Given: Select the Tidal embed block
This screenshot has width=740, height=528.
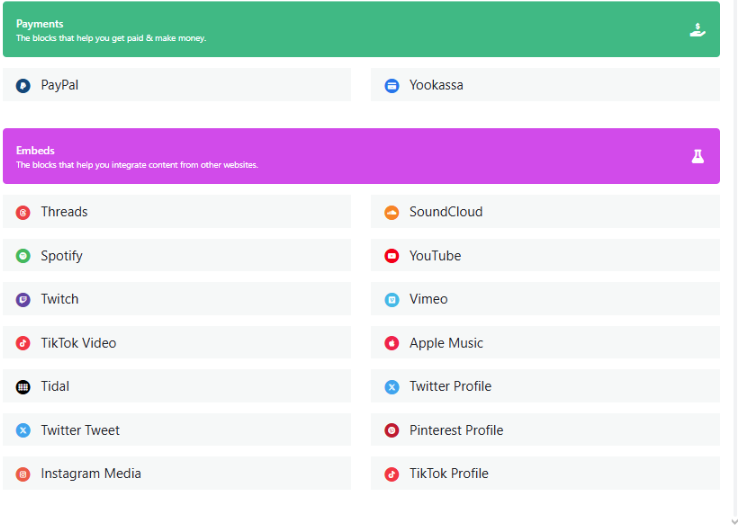Looking at the screenshot, I should click(x=177, y=386).
